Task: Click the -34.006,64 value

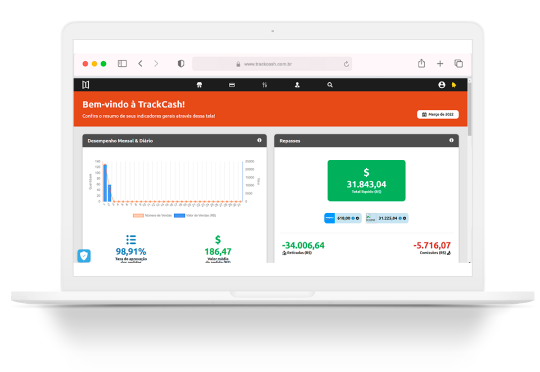Action: tap(303, 245)
